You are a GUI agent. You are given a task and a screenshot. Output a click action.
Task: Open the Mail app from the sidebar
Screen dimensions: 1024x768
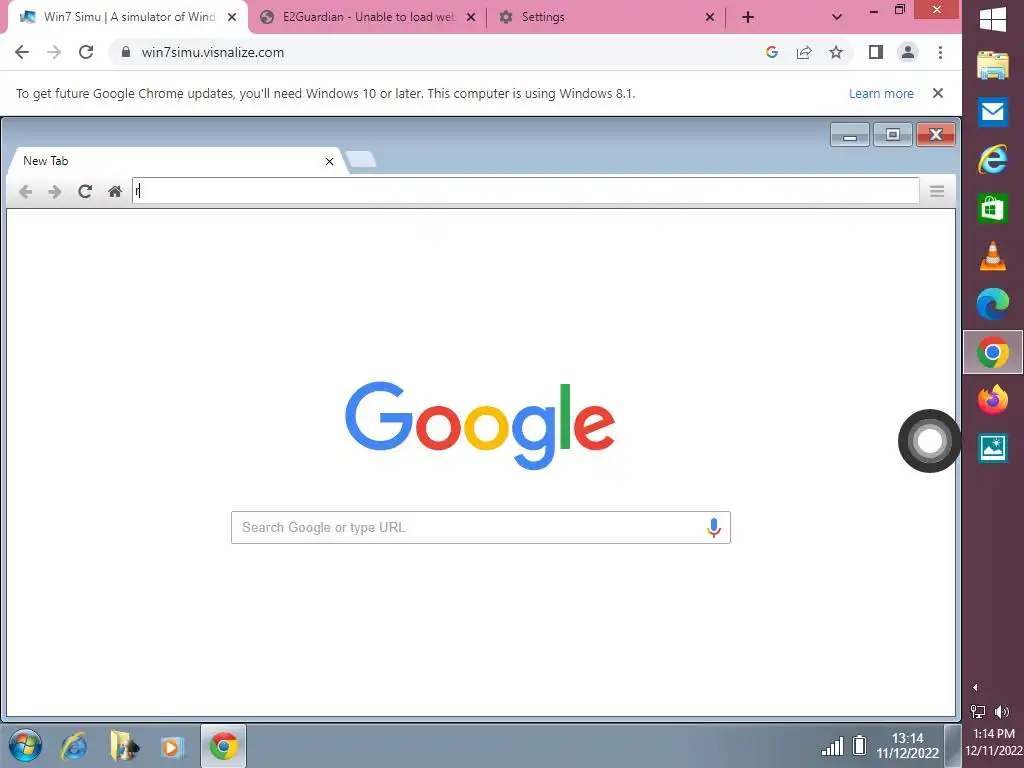(993, 112)
